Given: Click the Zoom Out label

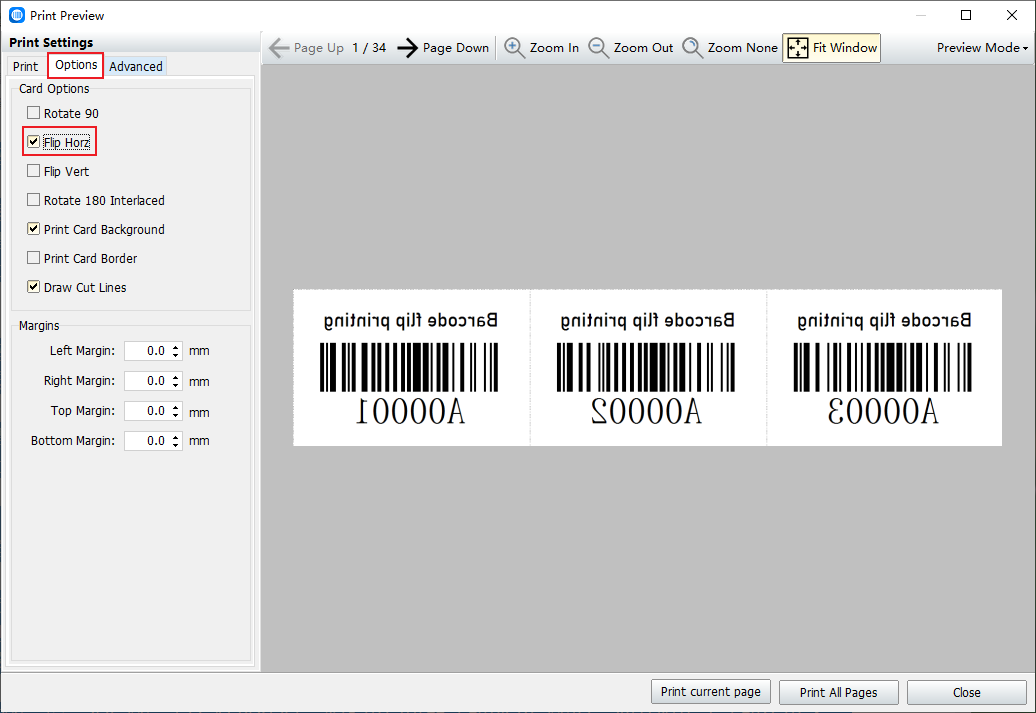Looking at the screenshot, I should click(x=644, y=48).
